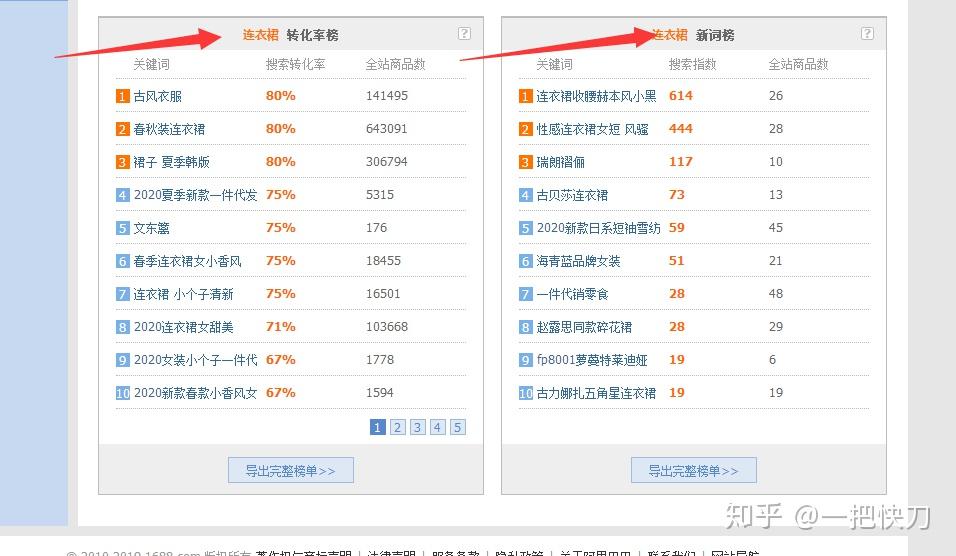Export full 转化率榜 list button
This screenshot has height=556, width=956.
(291, 470)
